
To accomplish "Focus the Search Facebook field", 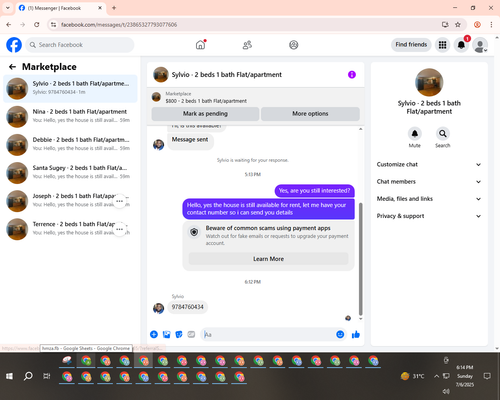I will point(80,45).
